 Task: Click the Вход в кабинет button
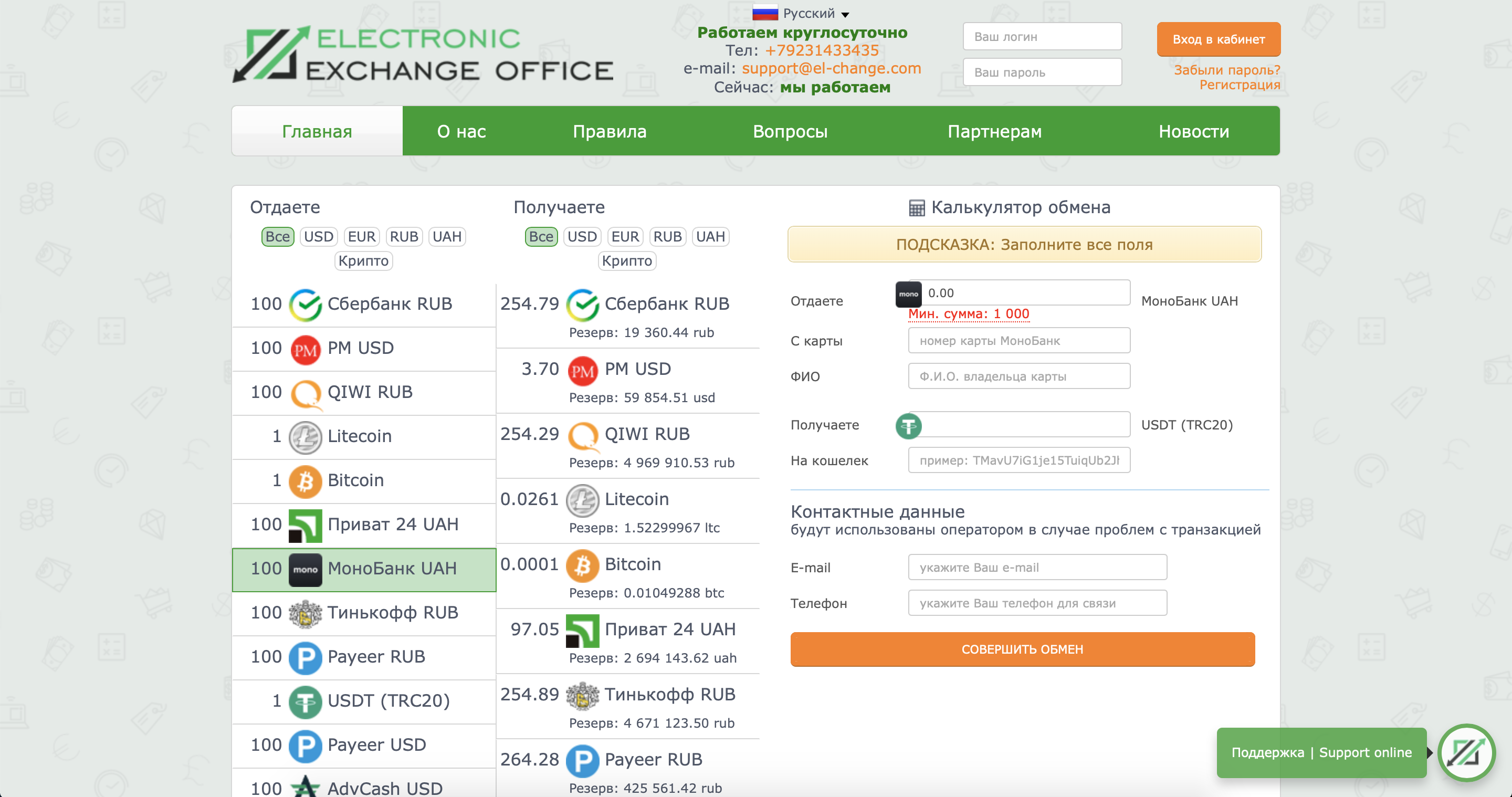pos(1219,39)
